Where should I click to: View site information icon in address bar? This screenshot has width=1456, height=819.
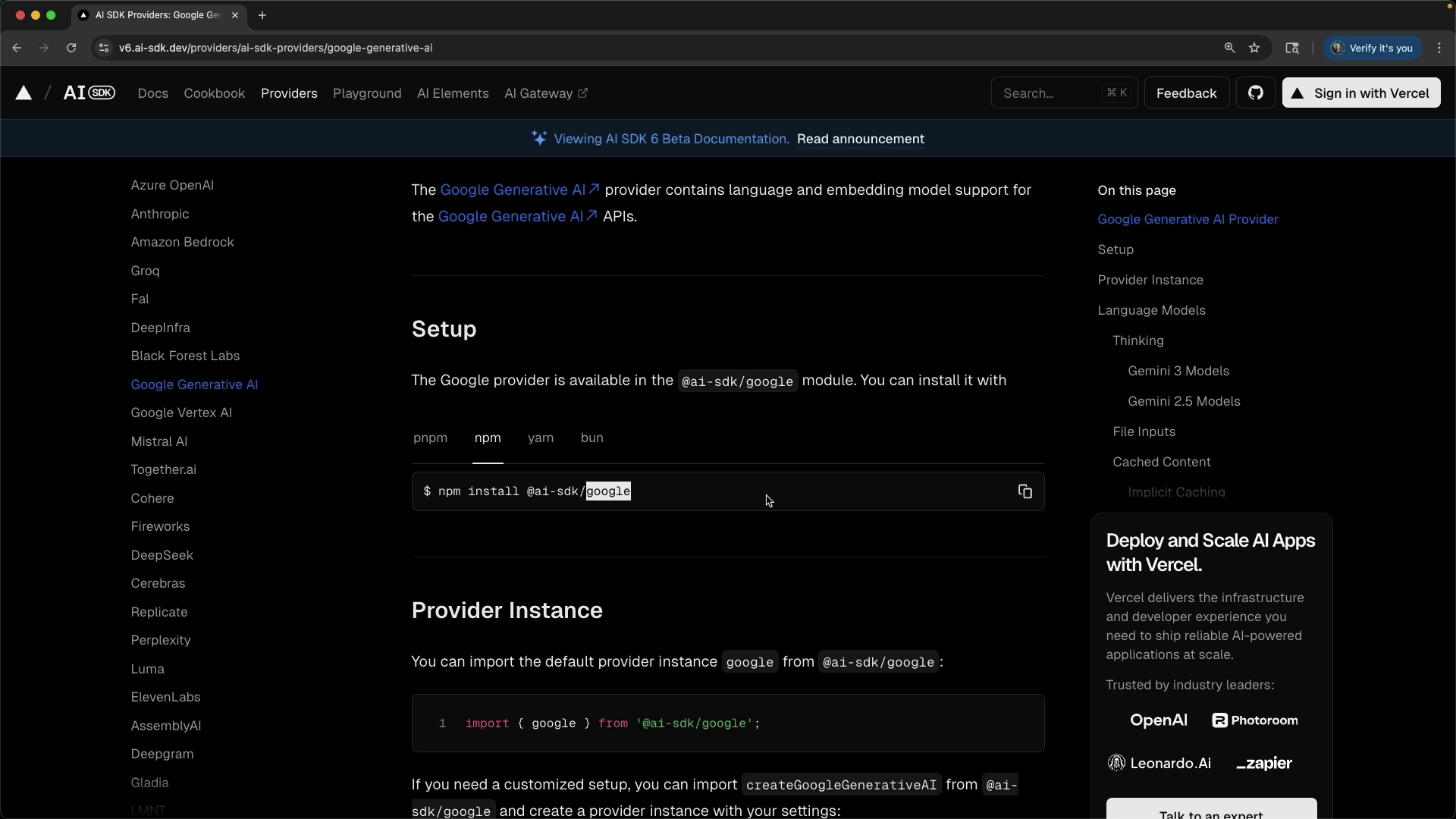tap(104, 48)
